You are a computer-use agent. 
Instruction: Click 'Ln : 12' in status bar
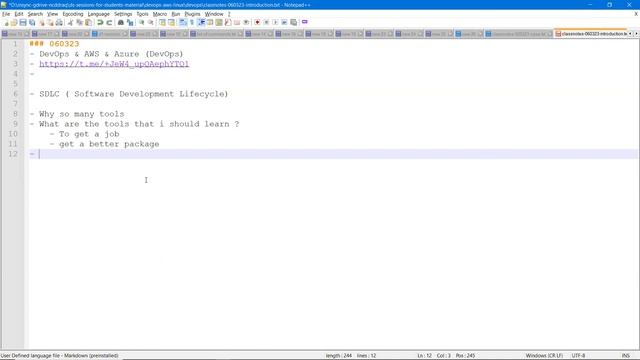click(x=424, y=356)
